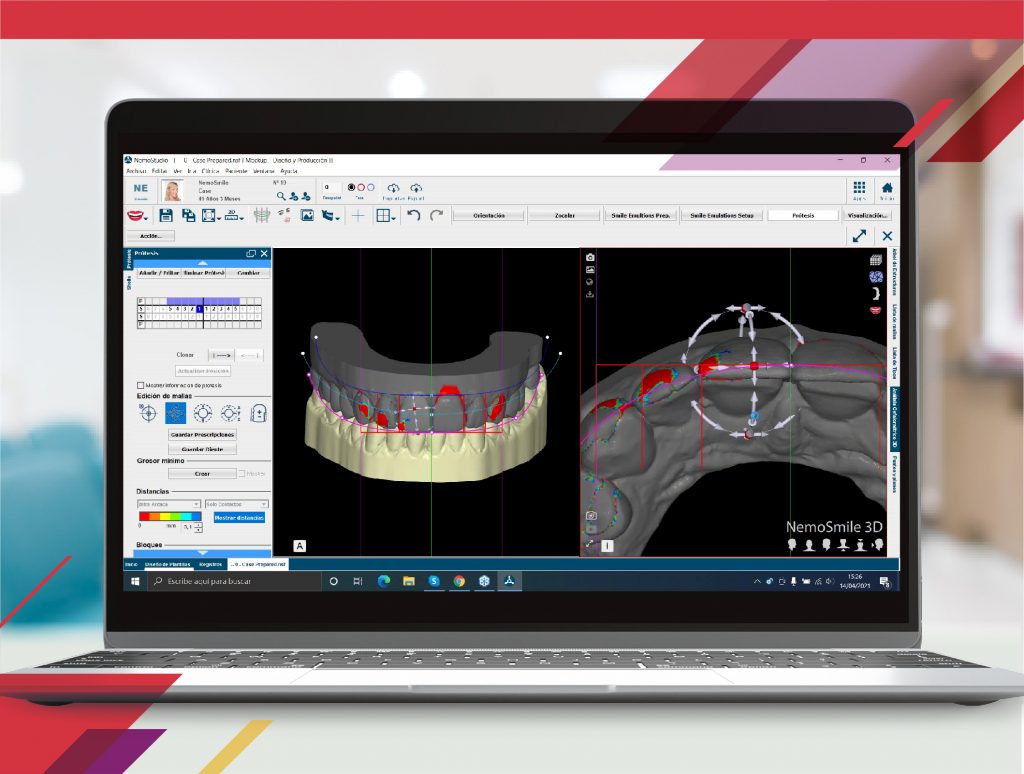Open the Editar menu
The width and height of the screenshot is (1024, 774).
tap(159, 171)
